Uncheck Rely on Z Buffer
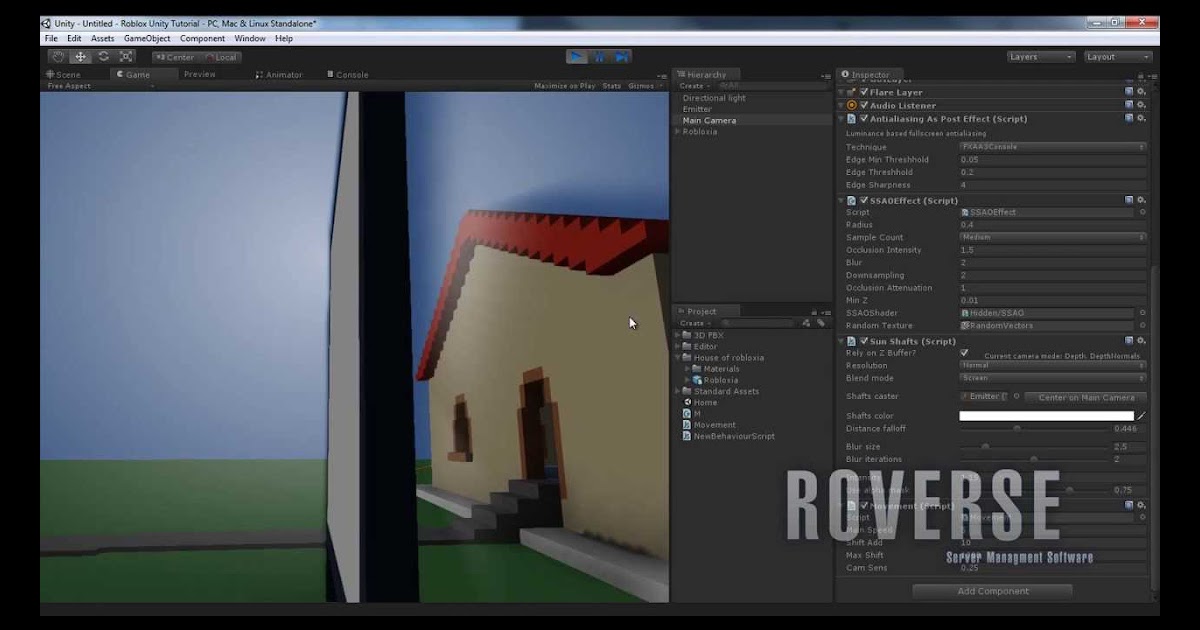The image size is (1200, 630). 964,353
